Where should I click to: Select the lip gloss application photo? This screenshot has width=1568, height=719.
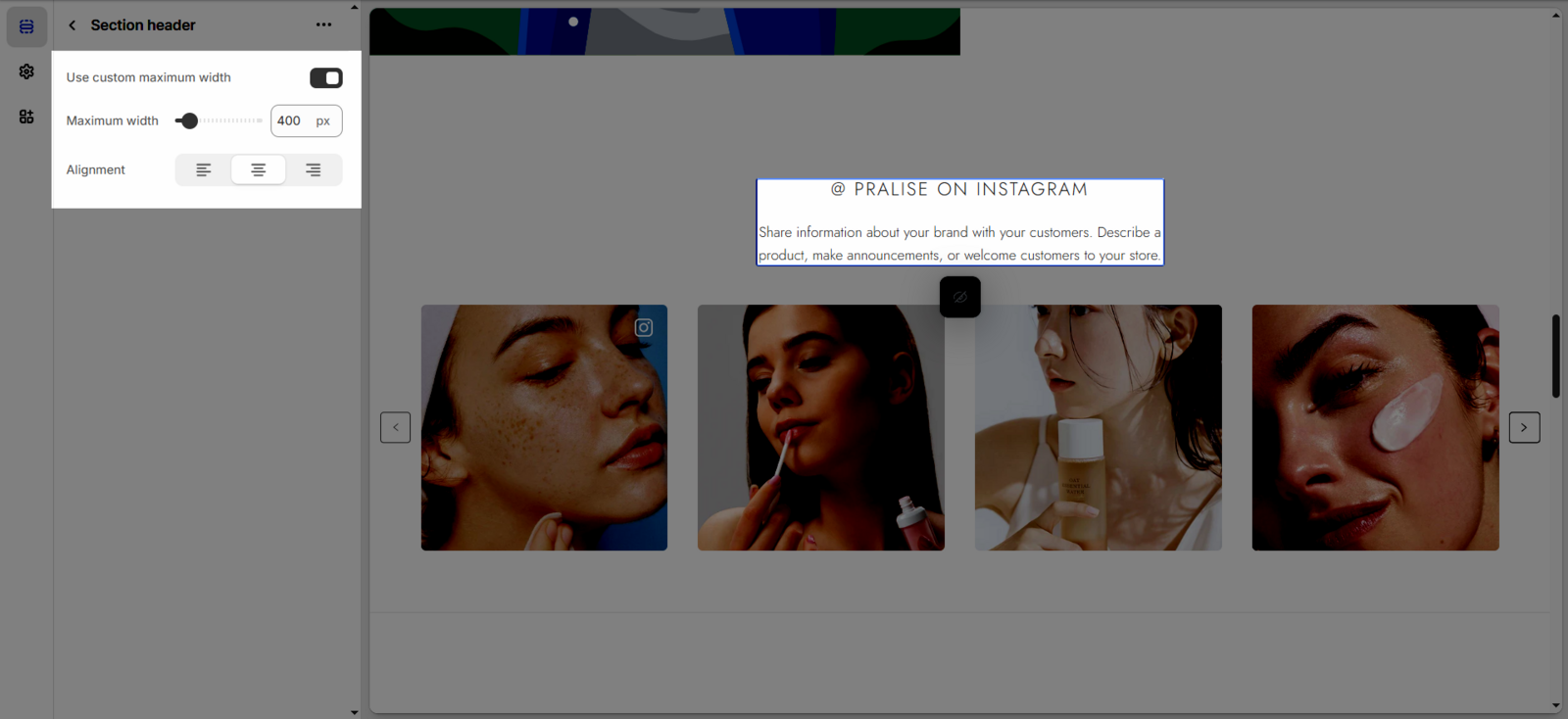click(x=820, y=428)
